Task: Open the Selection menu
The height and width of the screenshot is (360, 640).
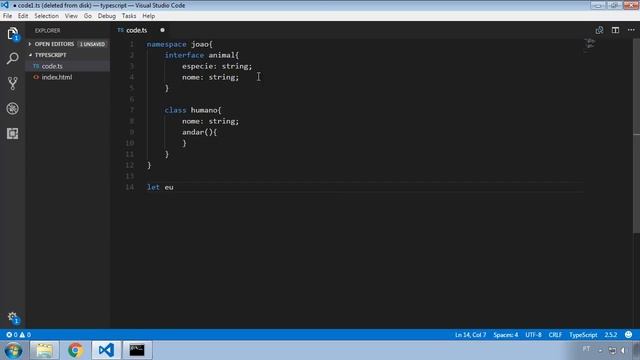Action: coord(46,16)
